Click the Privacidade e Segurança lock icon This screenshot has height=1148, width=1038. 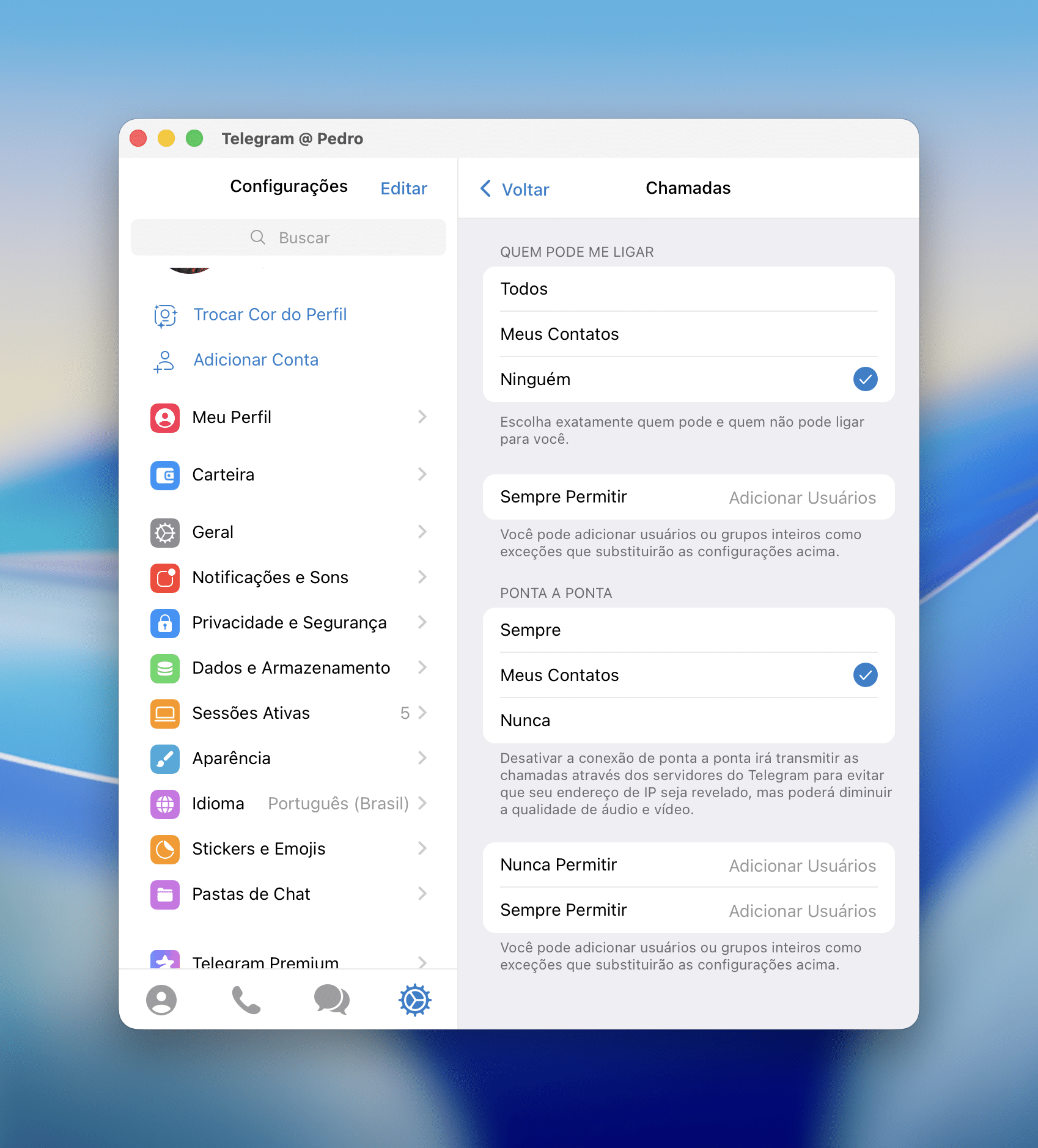(165, 624)
